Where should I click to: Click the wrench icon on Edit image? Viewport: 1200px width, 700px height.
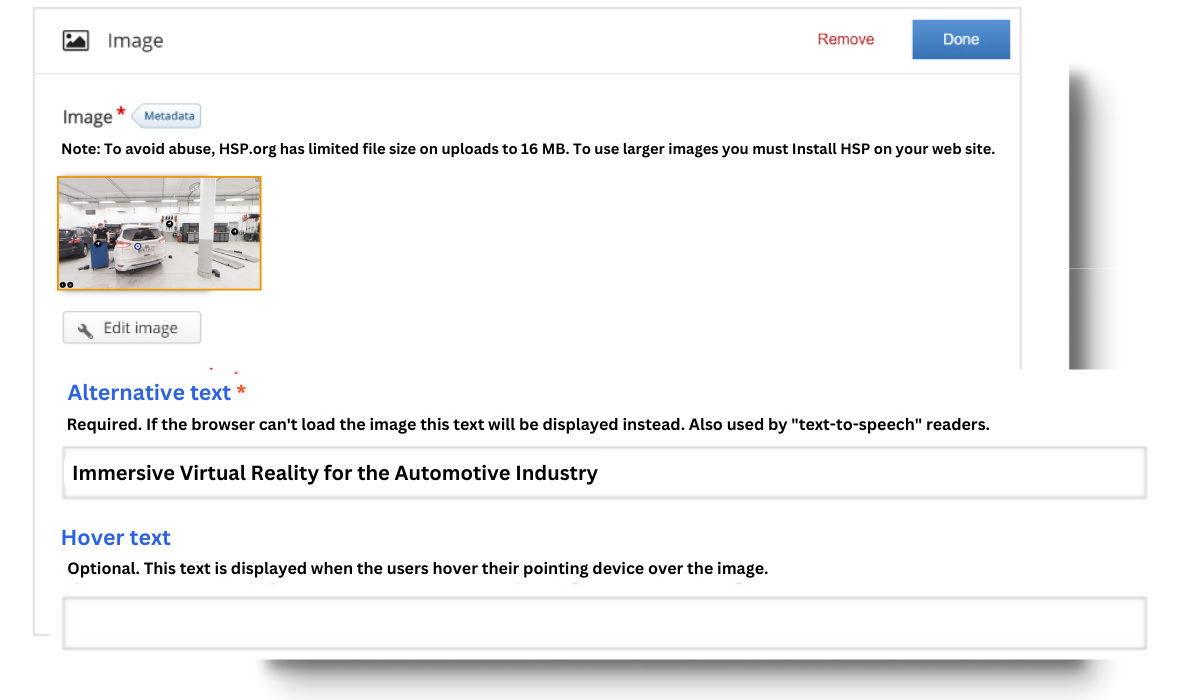pyautogui.click(x=84, y=327)
